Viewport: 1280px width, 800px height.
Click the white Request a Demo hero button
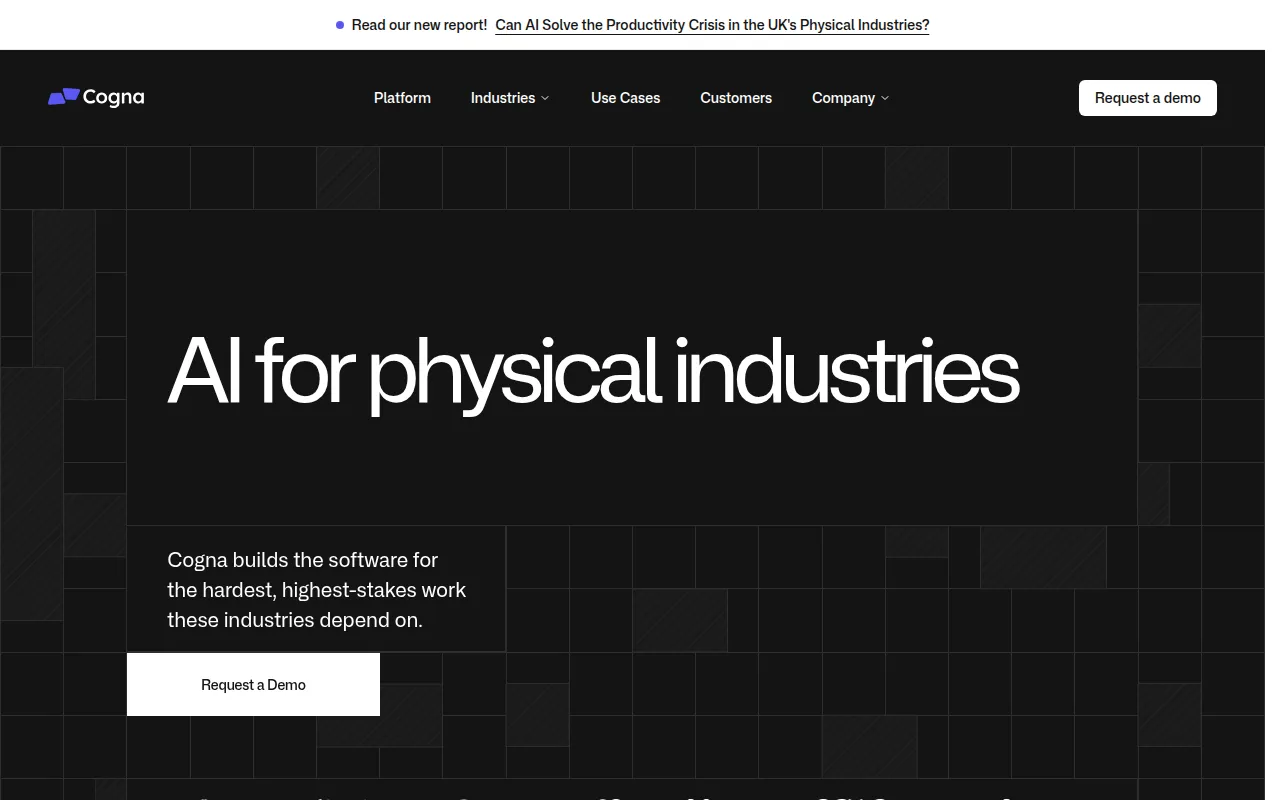253,684
